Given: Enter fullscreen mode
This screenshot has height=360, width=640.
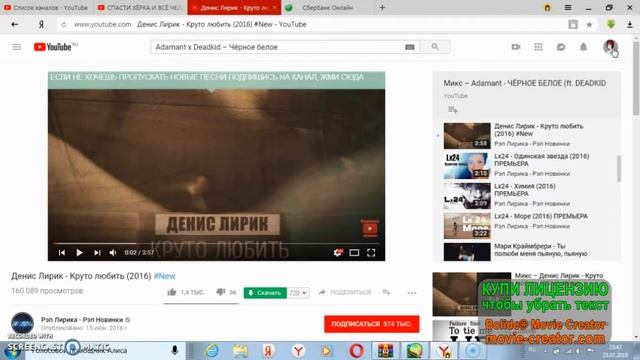Looking at the screenshot, I should point(371,253).
